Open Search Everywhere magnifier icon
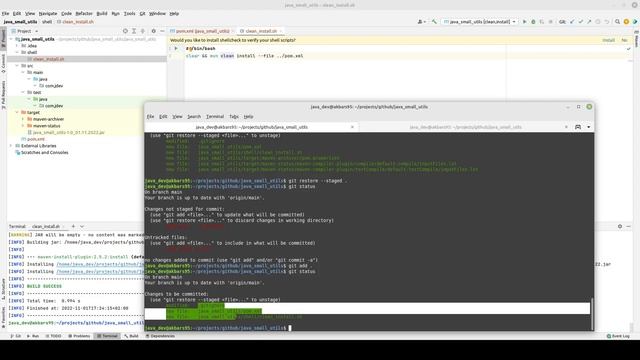The height and width of the screenshot is (360, 640). coord(618,22)
